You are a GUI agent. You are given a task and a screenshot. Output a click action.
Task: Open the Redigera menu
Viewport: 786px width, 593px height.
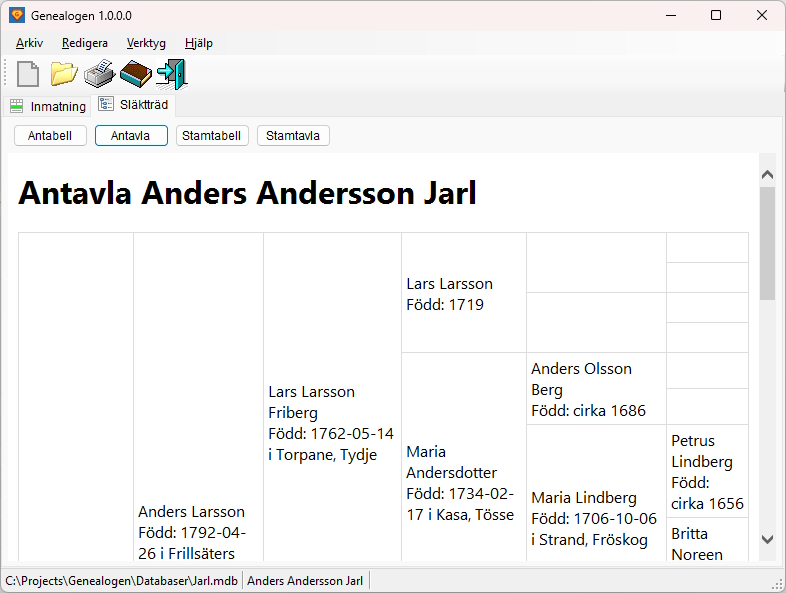[85, 43]
